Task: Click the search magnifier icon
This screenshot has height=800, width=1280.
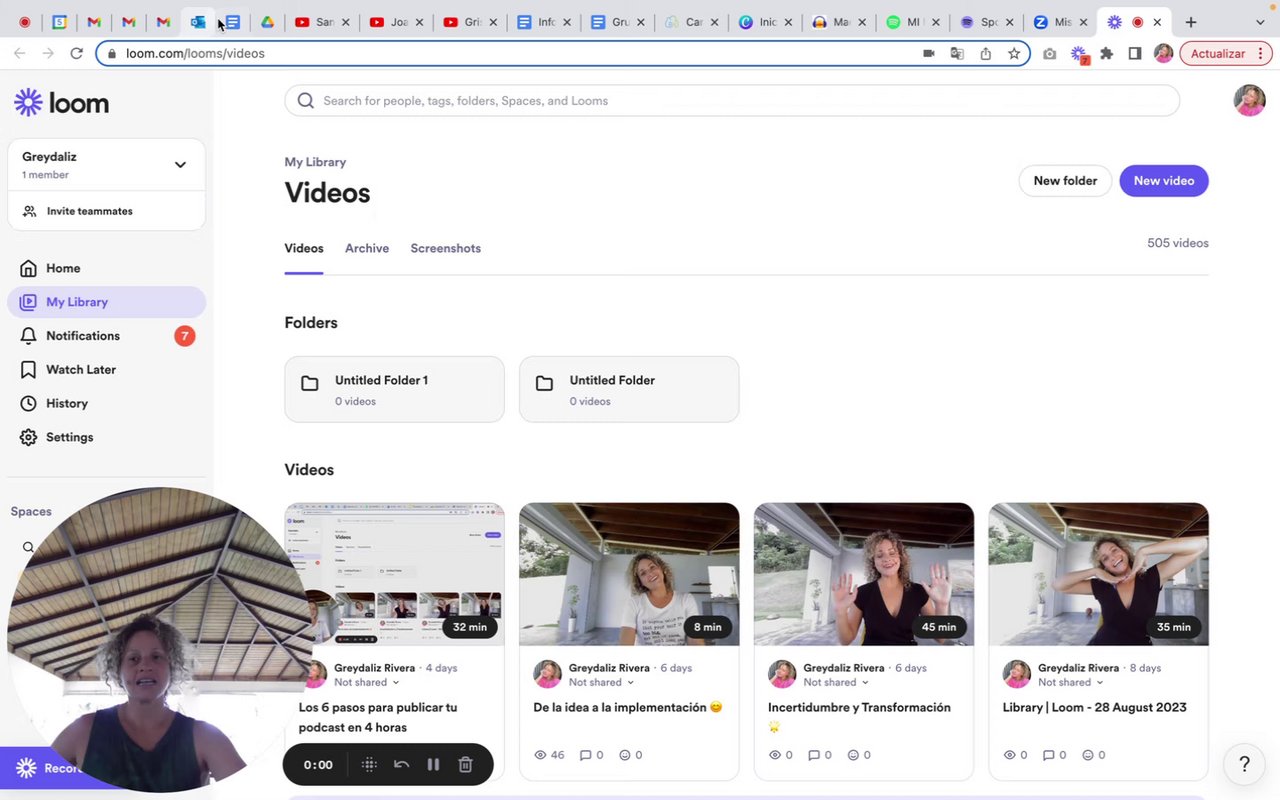Action: click(x=306, y=101)
